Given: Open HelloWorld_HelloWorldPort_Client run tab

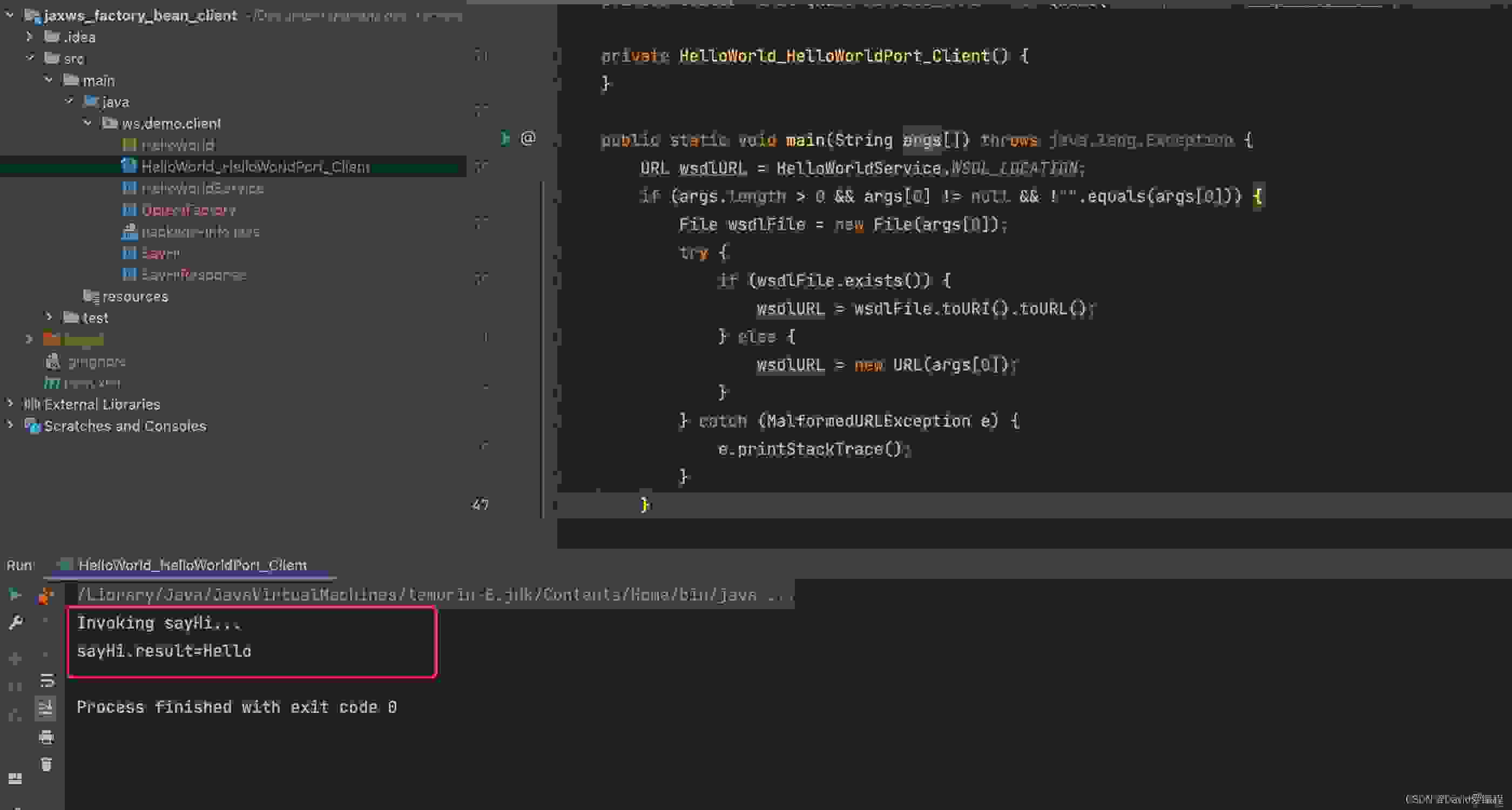Looking at the screenshot, I should pyautogui.click(x=192, y=565).
